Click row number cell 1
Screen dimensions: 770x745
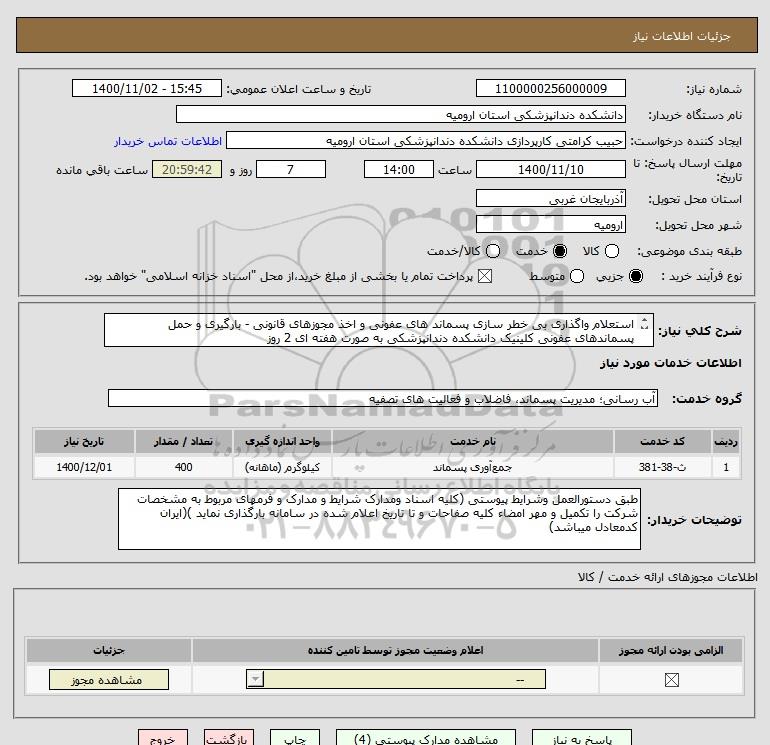point(726,467)
